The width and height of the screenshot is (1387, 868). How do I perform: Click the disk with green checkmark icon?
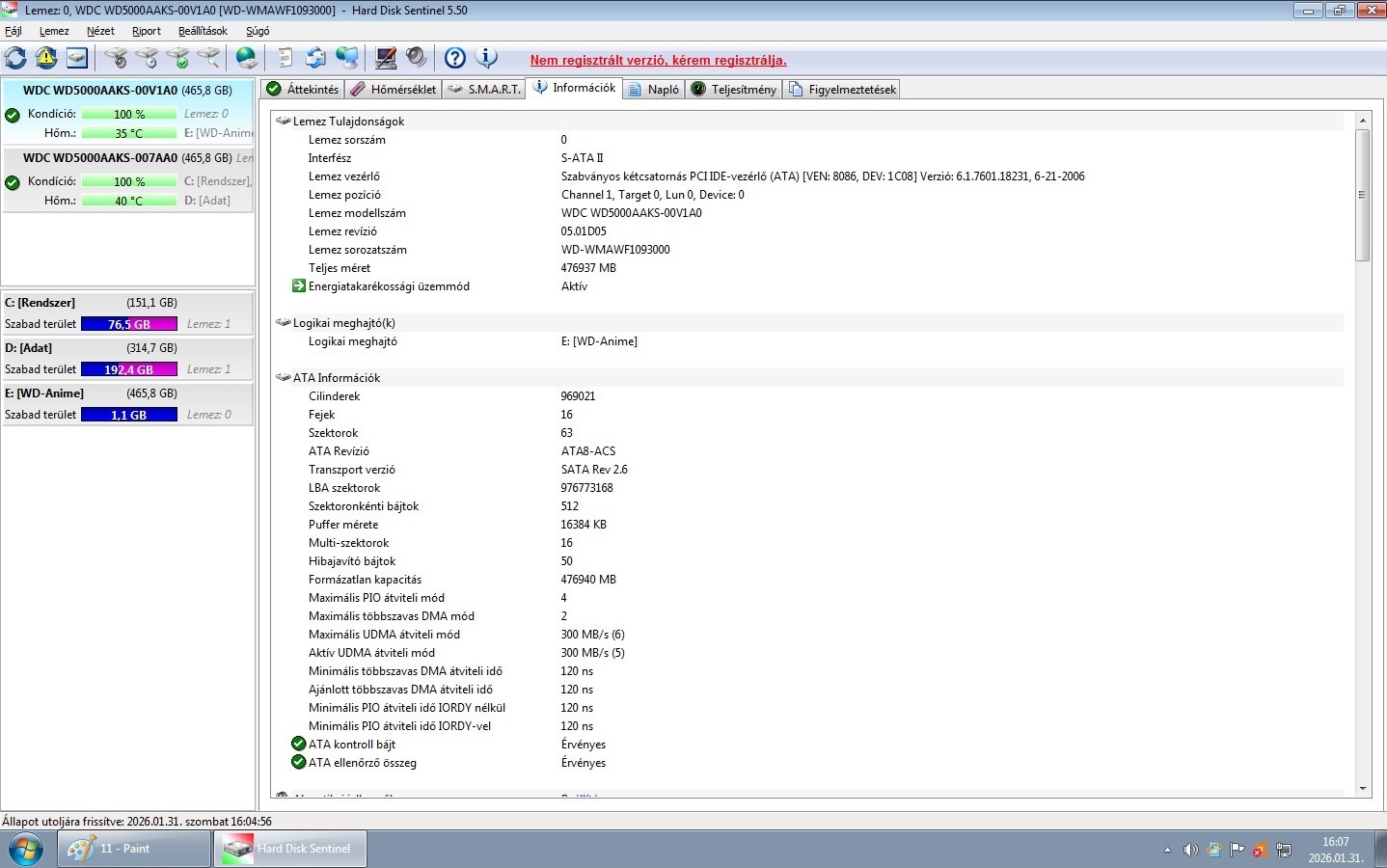click(x=177, y=58)
